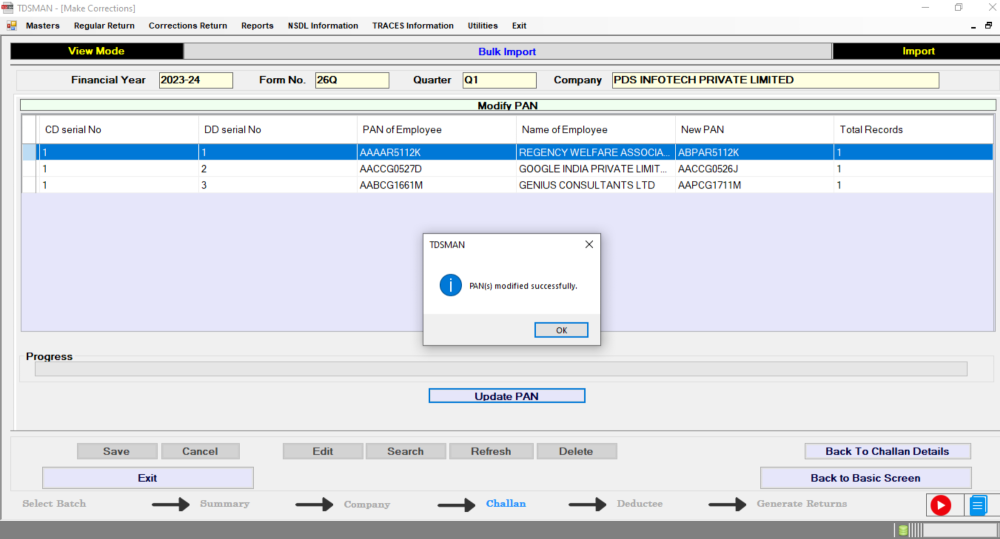The width and height of the screenshot is (1000, 539).
Task: Click the DD serial No column header
Action: pyautogui.click(x=277, y=129)
